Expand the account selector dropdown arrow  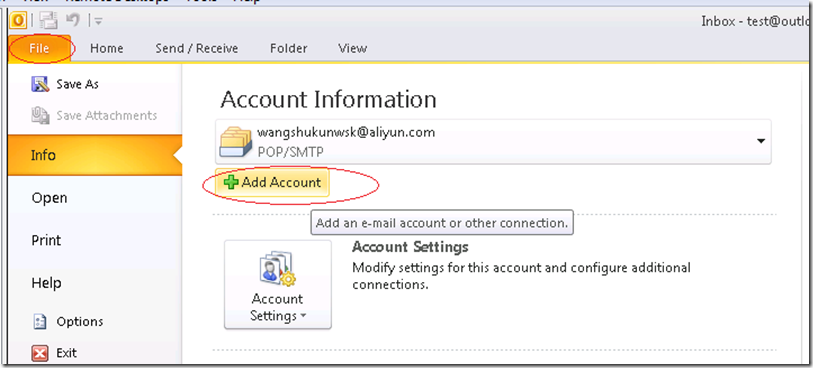pyautogui.click(x=761, y=141)
